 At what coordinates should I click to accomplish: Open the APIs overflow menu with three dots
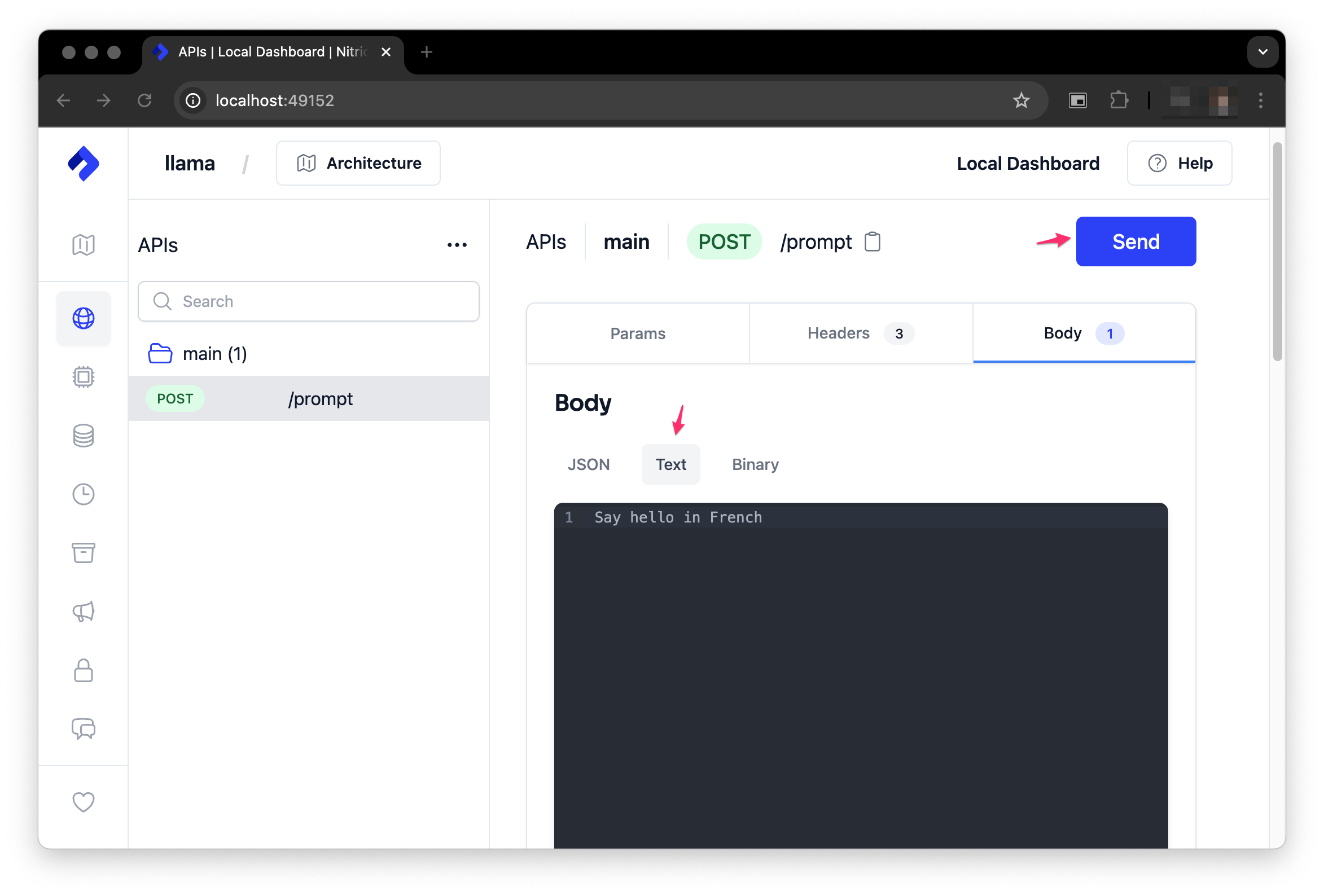pos(458,244)
